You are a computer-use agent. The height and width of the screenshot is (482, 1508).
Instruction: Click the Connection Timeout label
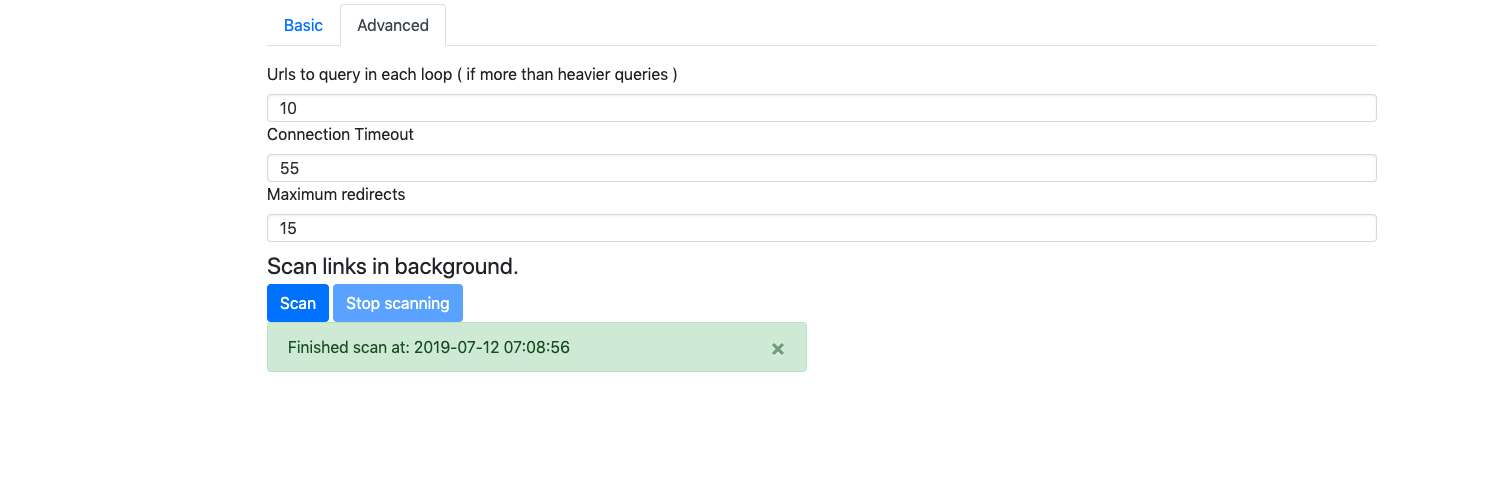click(340, 135)
